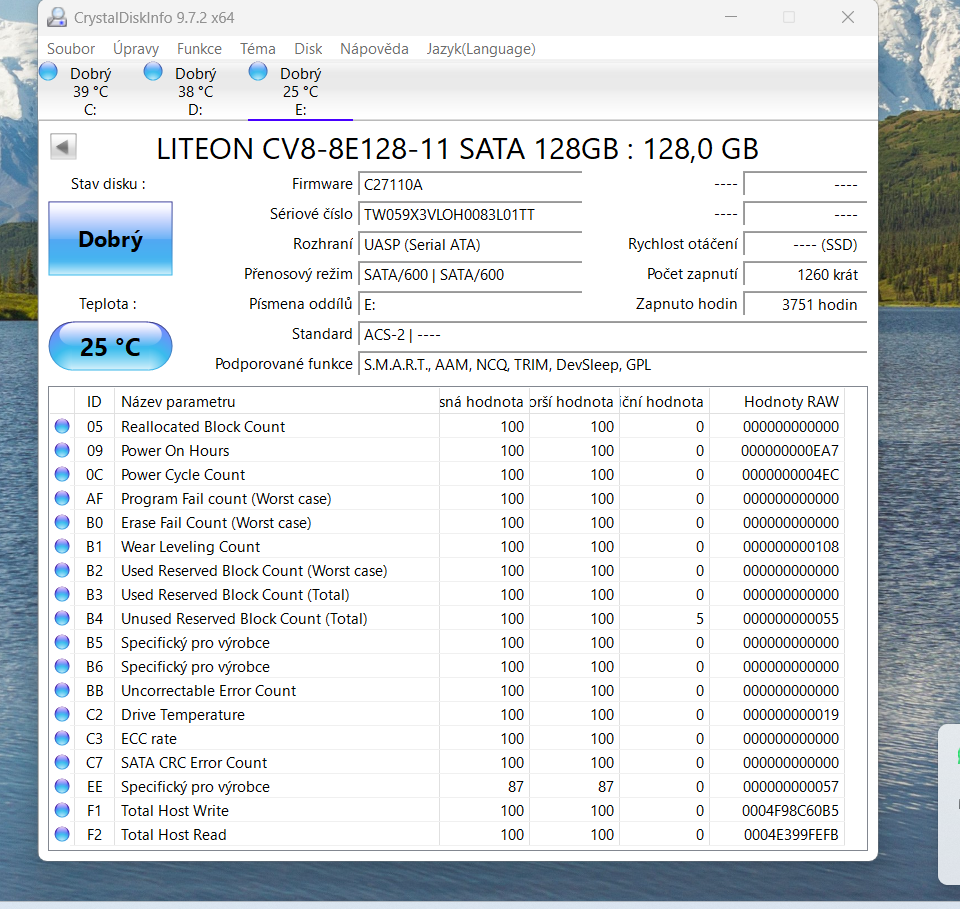Click the blue indicator beside Drive Temperature

pyautogui.click(x=61, y=714)
